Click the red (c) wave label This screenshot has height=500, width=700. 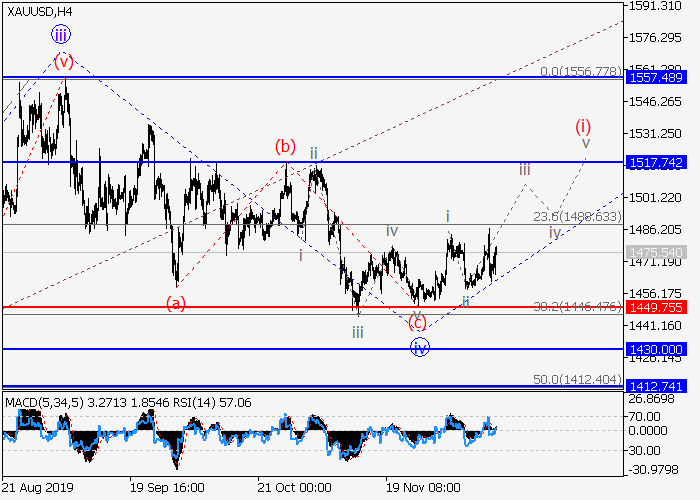coord(418,322)
